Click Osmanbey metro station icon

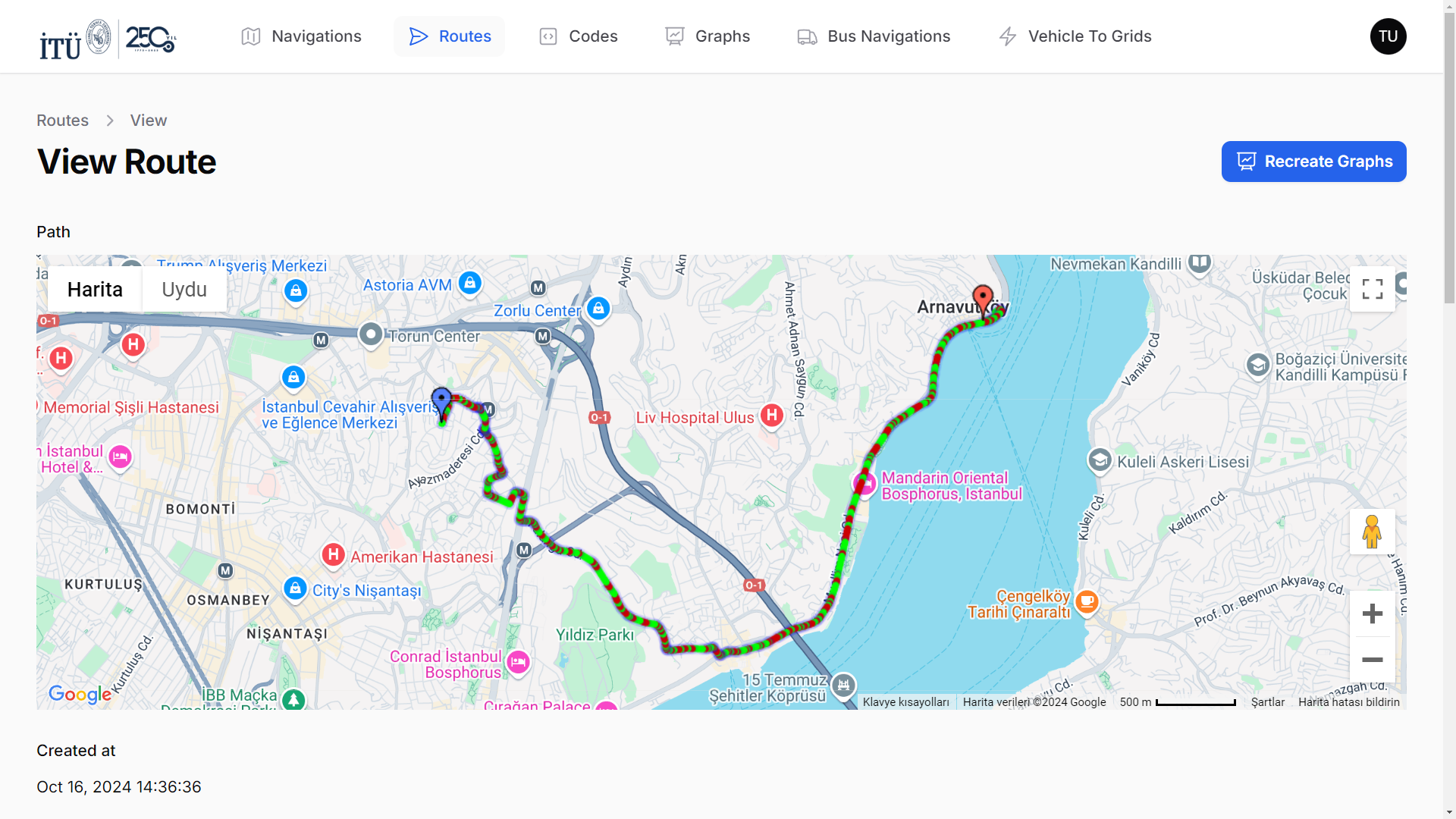225,570
